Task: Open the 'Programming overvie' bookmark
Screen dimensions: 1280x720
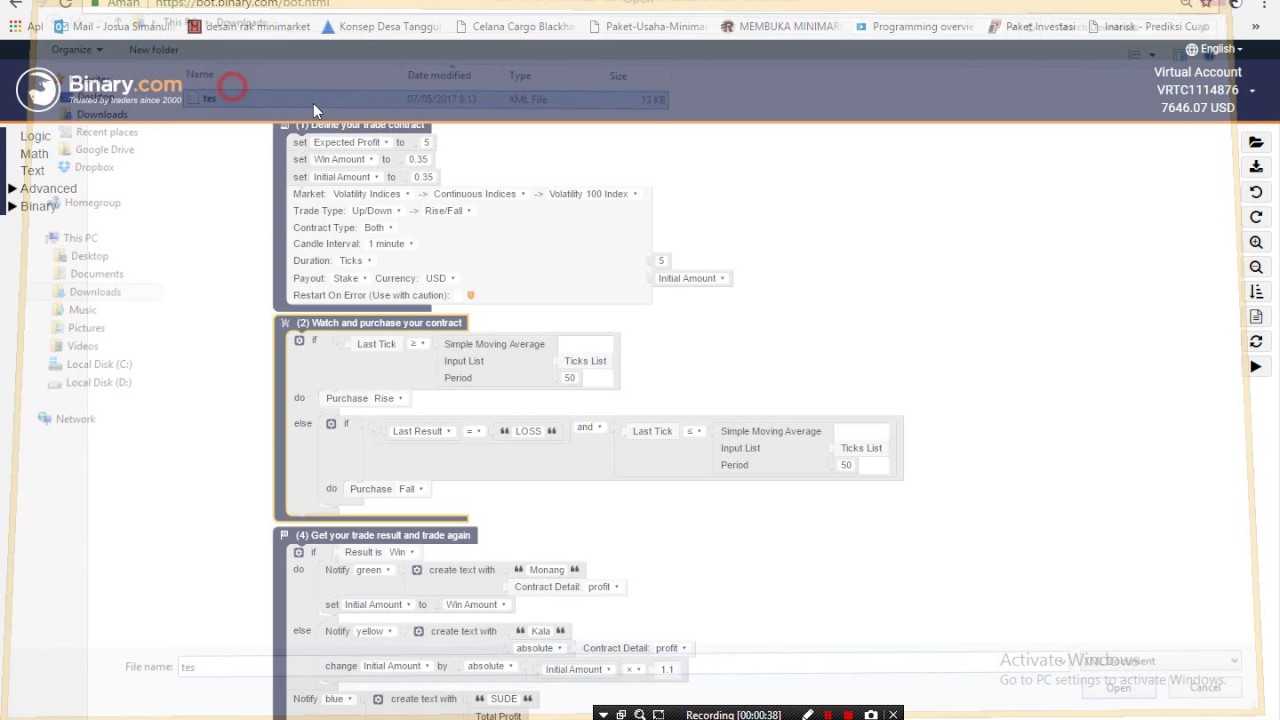Action: [x=914, y=27]
